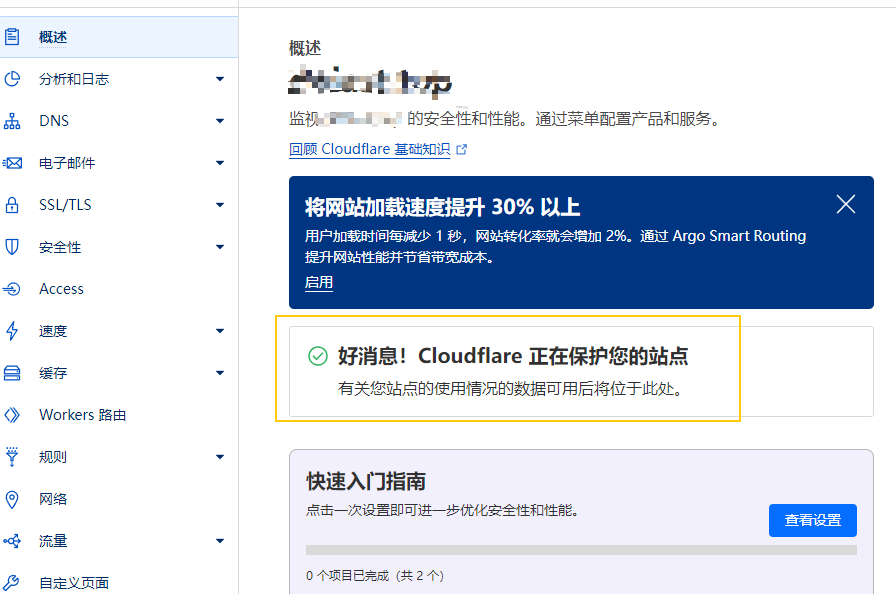The height and width of the screenshot is (594, 896).
Task: Open the Workers 路由 menu item
Action: tap(119, 415)
